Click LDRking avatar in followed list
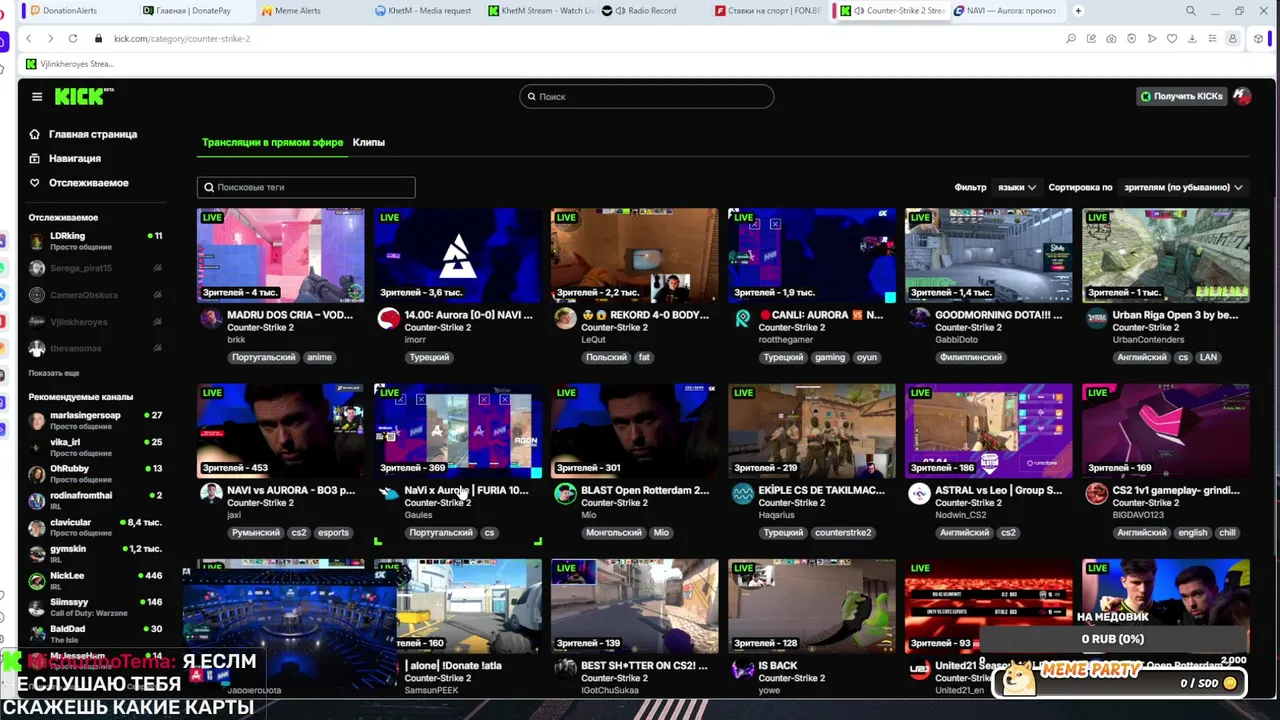Image resolution: width=1280 pixels, height=720 pixels. coord(37,241)
